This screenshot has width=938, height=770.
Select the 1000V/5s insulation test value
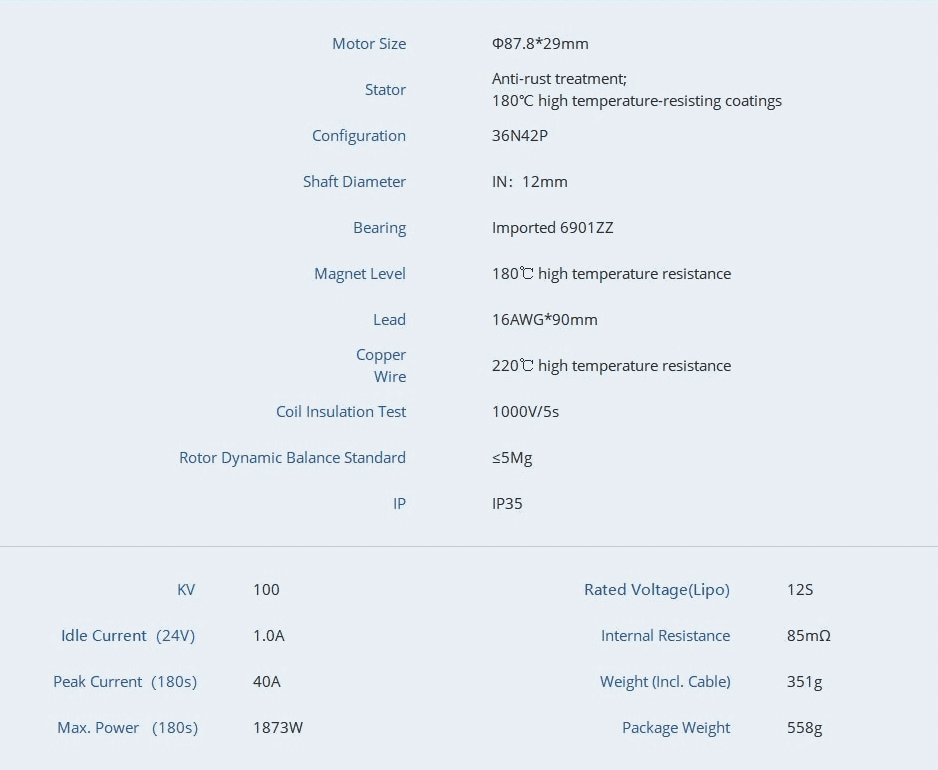525,412
